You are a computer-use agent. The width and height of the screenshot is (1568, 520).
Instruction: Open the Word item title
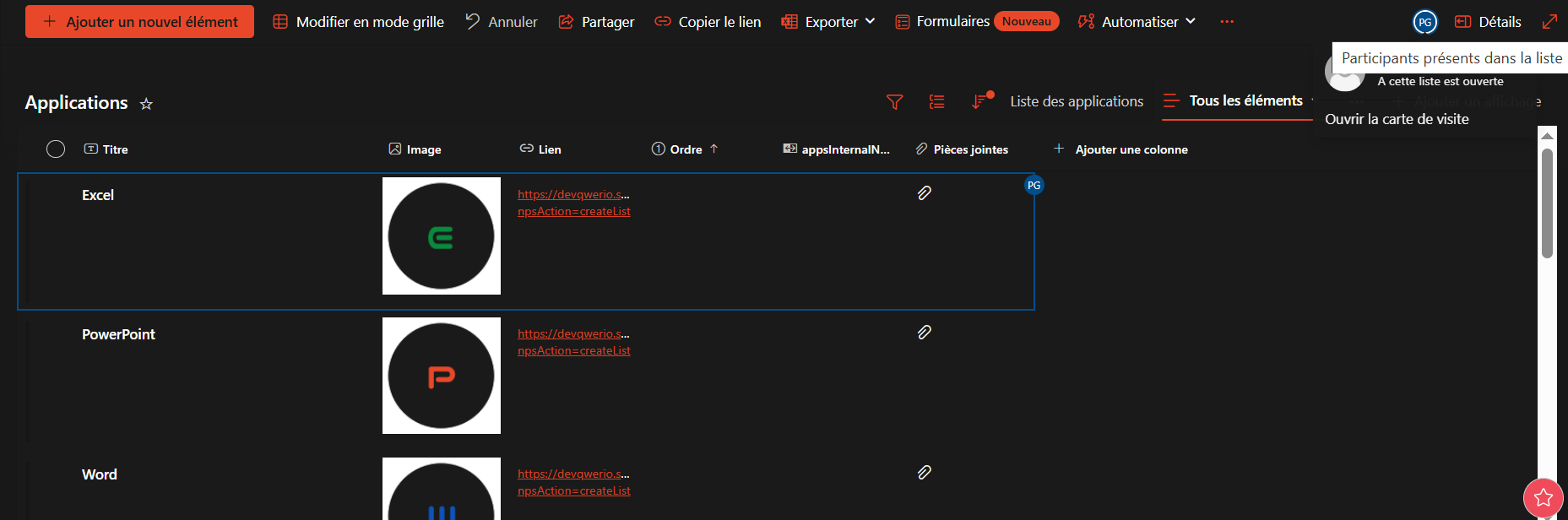click(x=100, y=474)
